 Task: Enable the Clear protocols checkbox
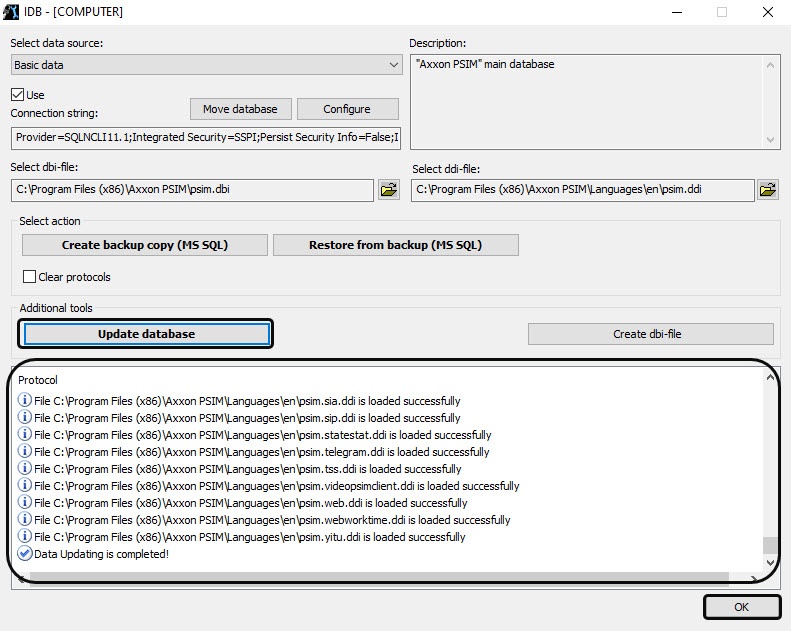(x=29, y=276)
